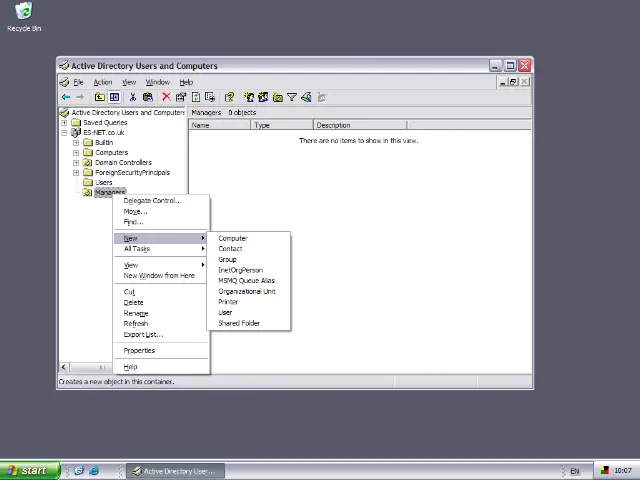This screenshot has width=640, height=480.
Task: Select Computer in the New submenu
Action: click(249, 238)
